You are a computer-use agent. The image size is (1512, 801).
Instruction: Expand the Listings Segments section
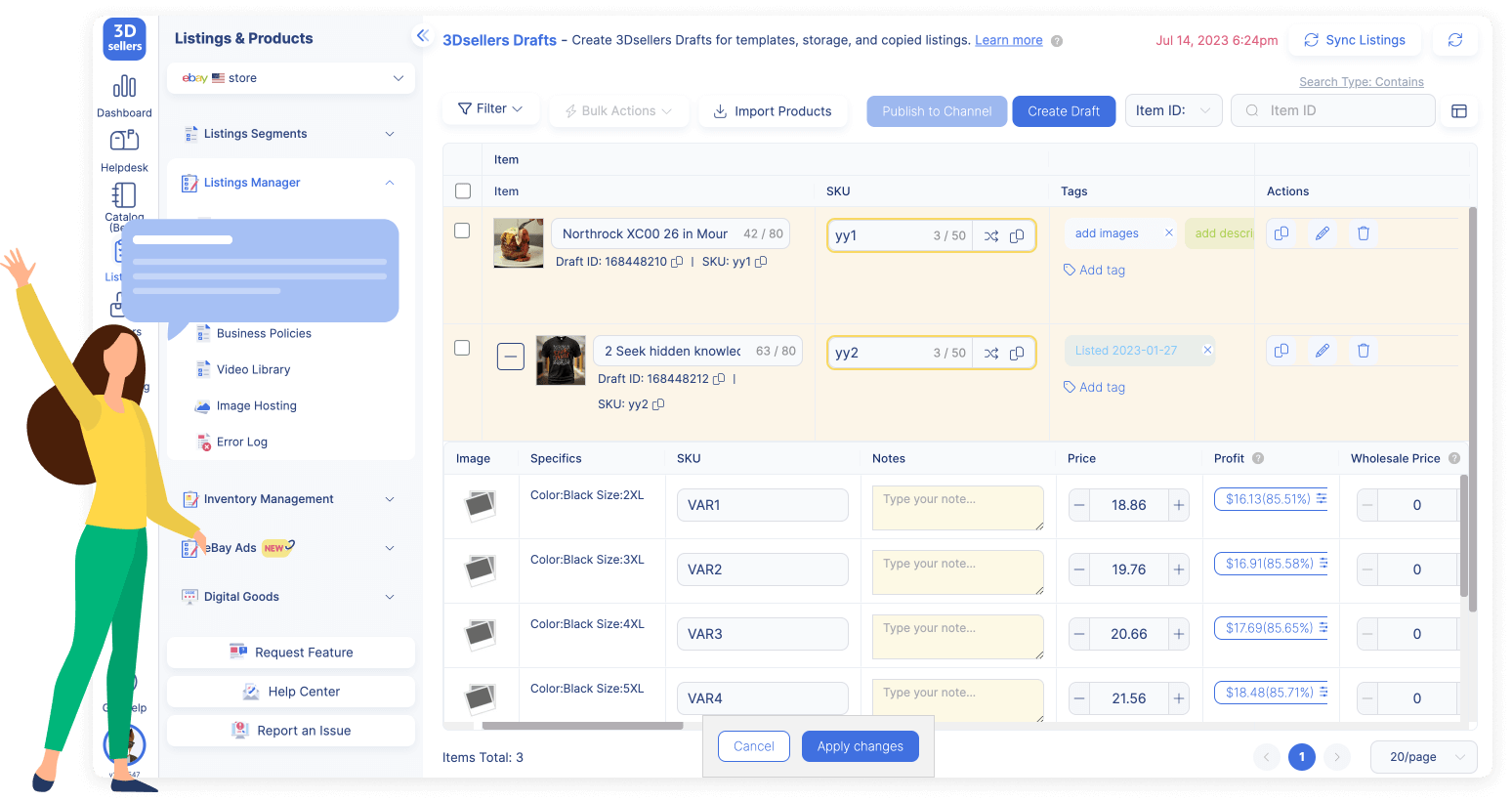[x=290, y=133]
